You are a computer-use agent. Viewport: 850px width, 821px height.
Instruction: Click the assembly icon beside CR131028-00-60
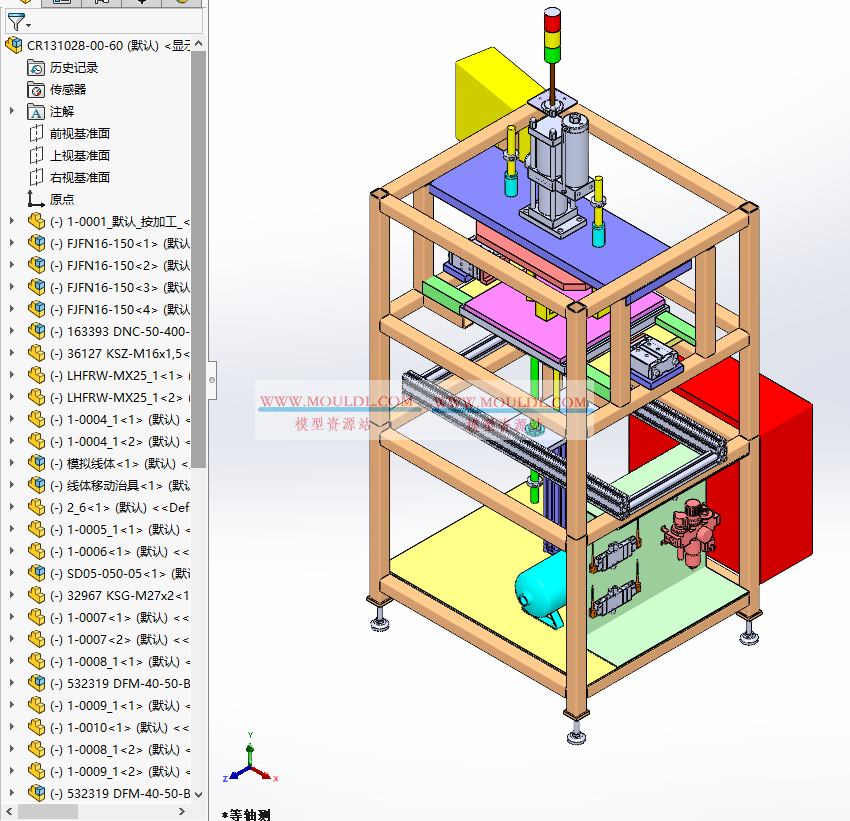coord(12,45)
